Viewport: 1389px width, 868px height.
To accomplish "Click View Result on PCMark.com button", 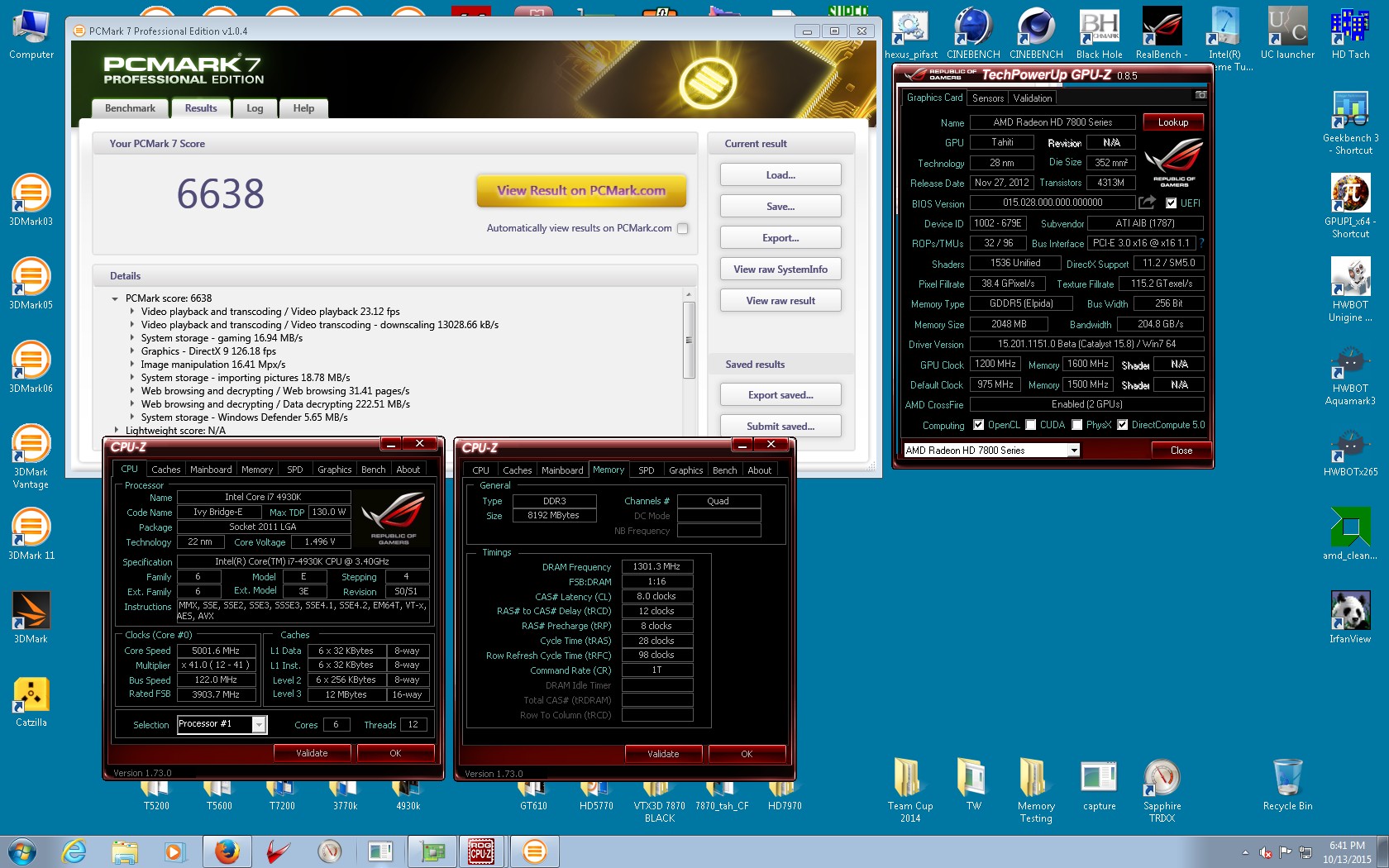I will click(581, 191).
